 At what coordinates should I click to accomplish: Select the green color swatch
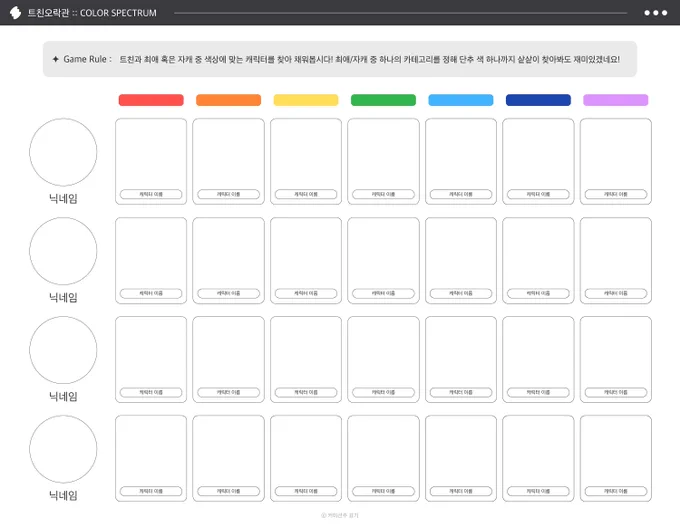click(x=383, y=100)
